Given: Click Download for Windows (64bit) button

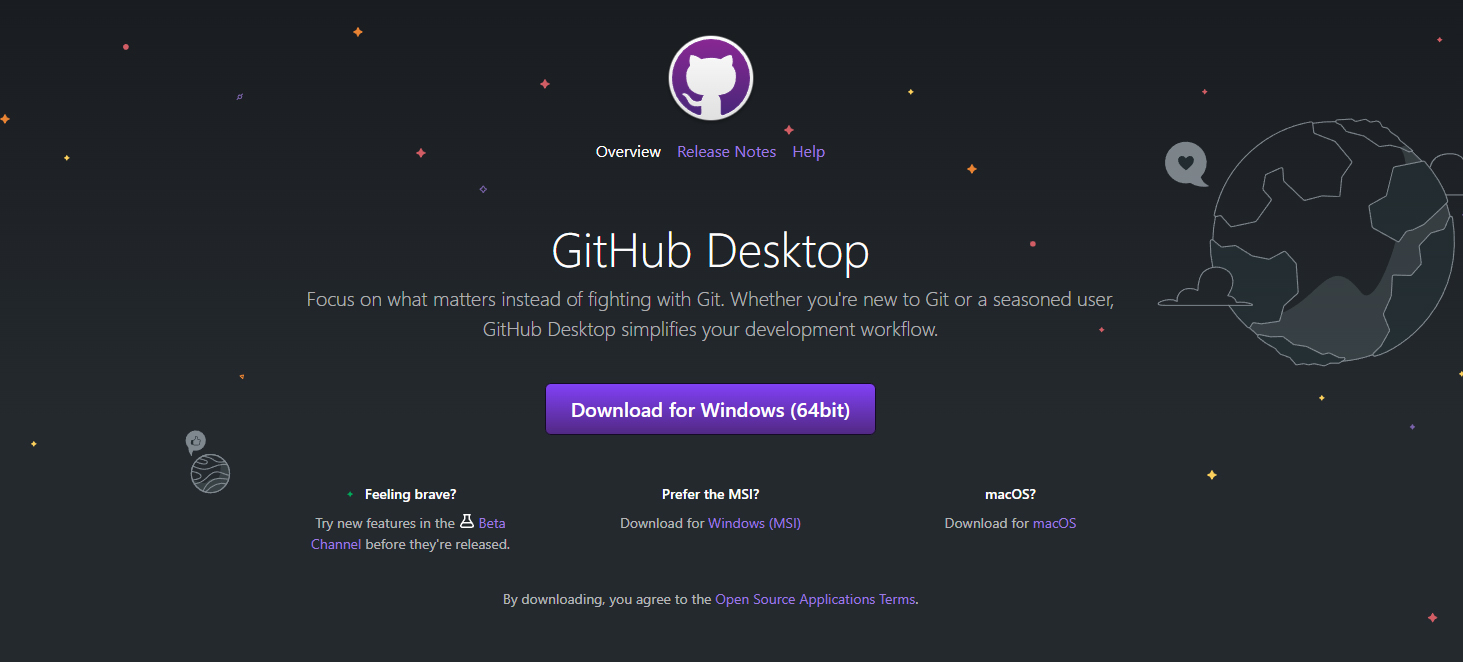Looking at the screenshot, I should (x=710, y=410).
